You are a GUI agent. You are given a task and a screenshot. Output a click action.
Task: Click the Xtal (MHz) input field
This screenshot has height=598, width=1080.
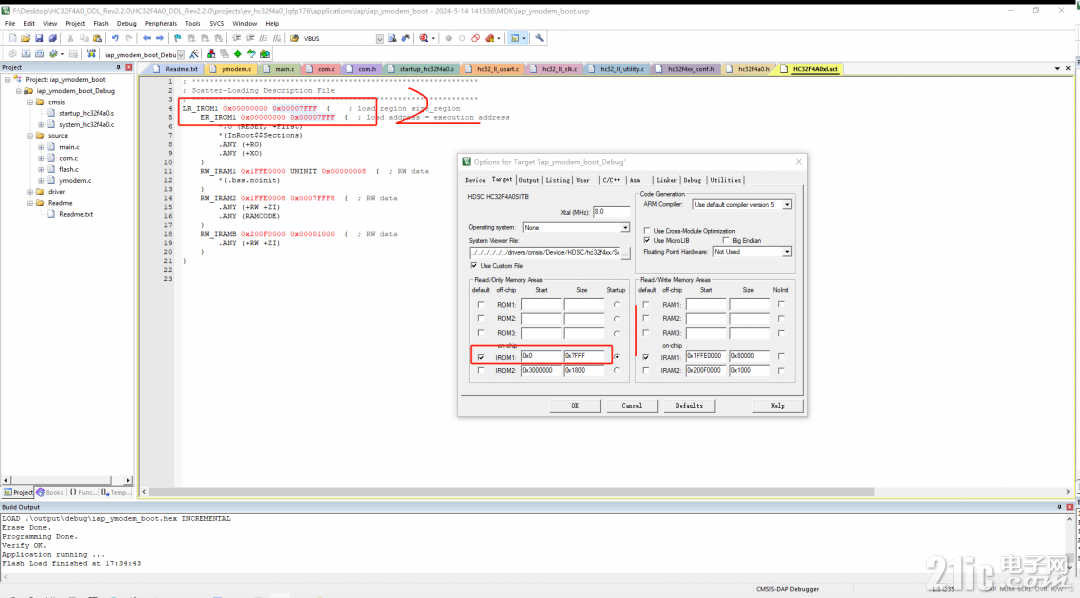point(611,212)
